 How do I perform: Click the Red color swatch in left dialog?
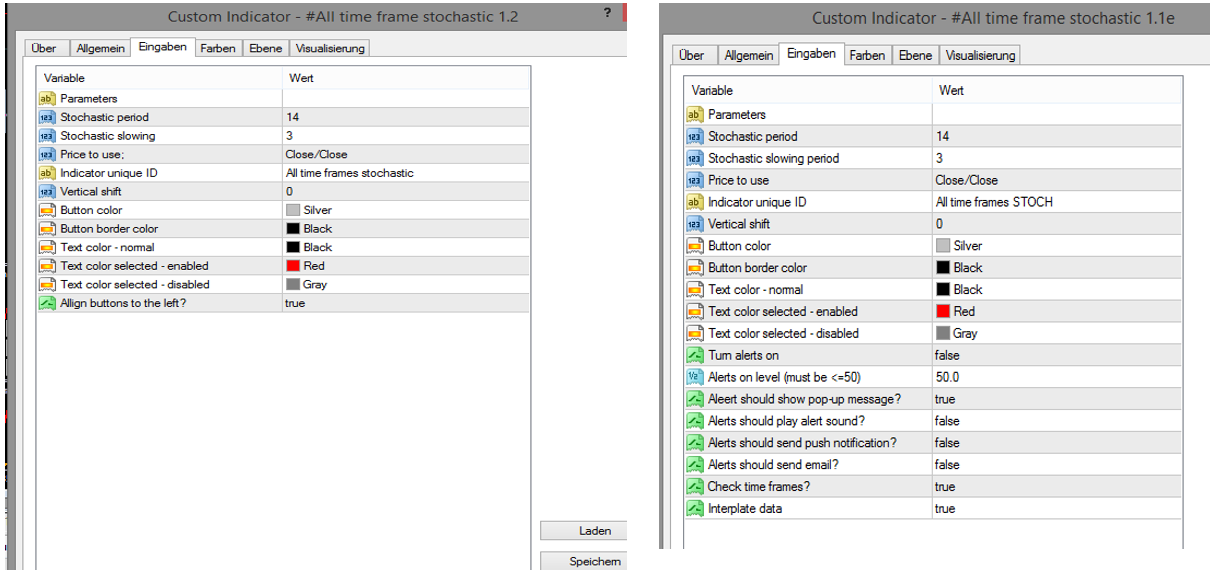click(292, 266)
